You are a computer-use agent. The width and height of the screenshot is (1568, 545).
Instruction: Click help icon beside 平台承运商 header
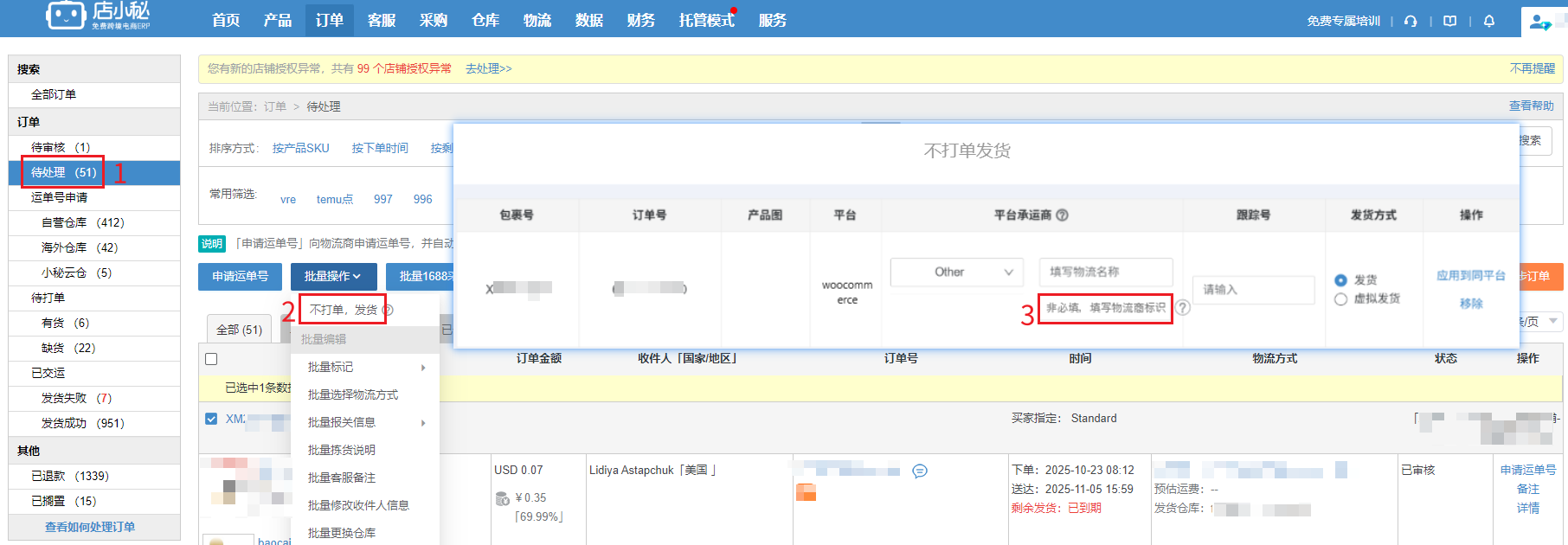click(1063, 215)
